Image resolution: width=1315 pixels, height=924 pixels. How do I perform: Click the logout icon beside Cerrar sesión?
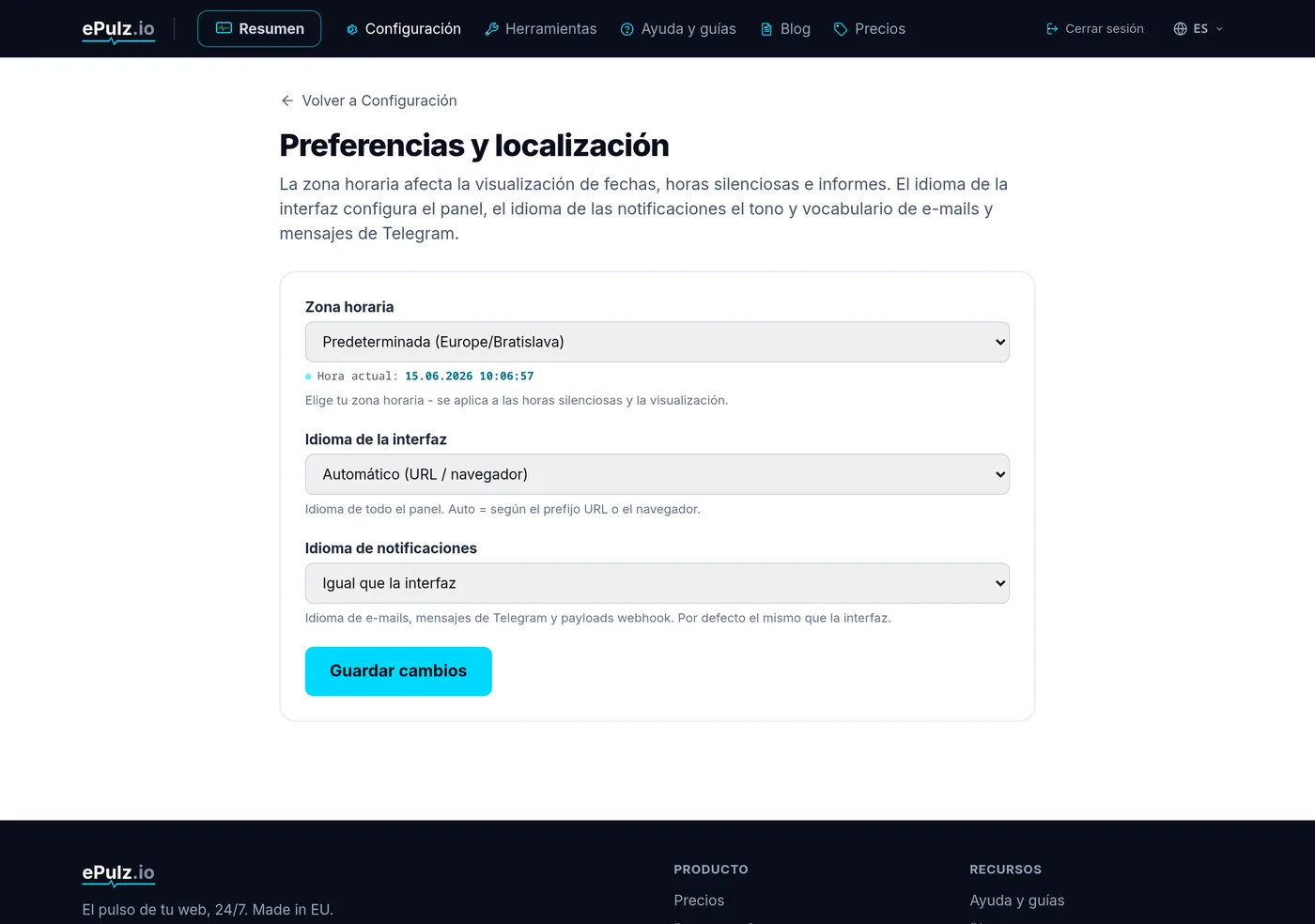[1052, 29]
